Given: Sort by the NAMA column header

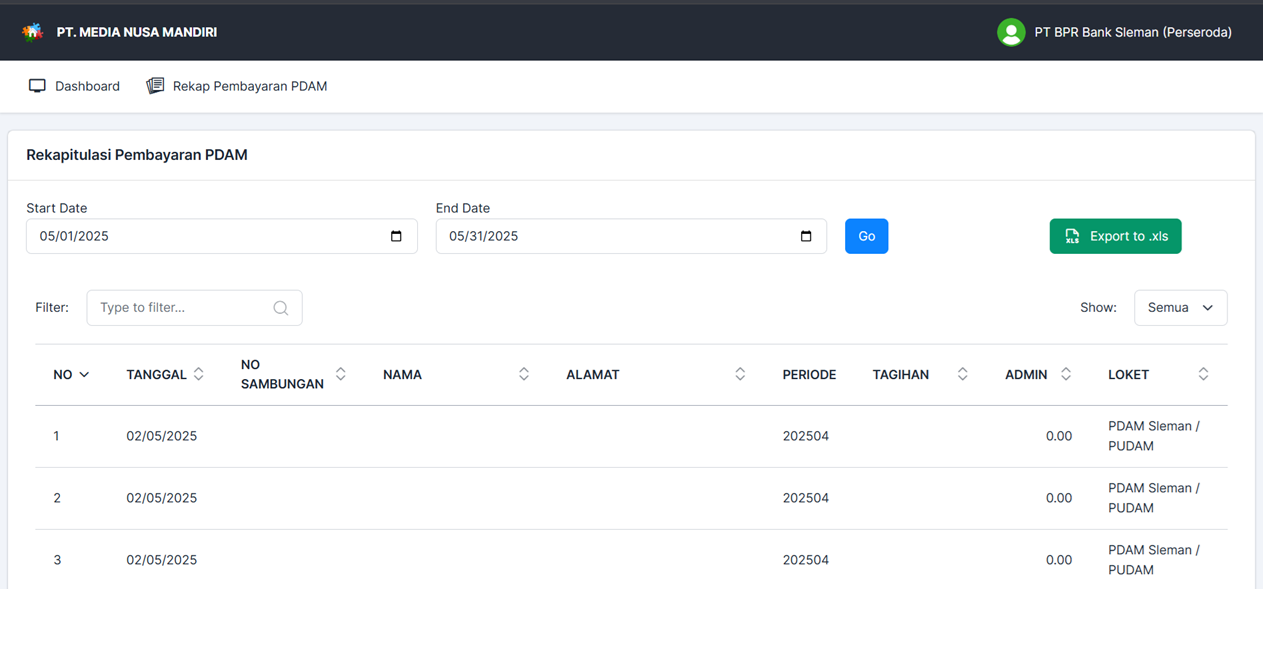Looking at the screenshot, I should (402, 374).
